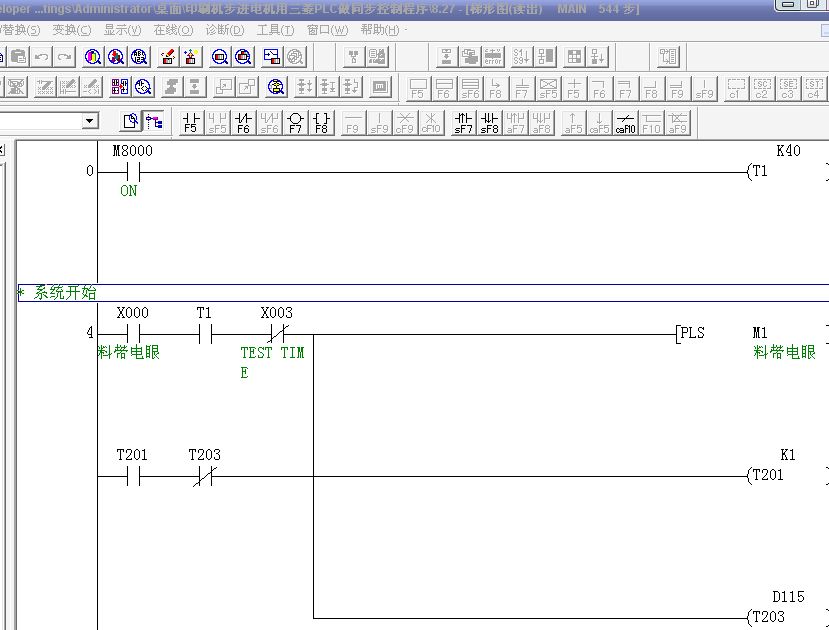Screen dimensions: 829x630
Task: Insert a falling pulse contact (sF8)
Action: pyautogui.click(x=489, y=122)
